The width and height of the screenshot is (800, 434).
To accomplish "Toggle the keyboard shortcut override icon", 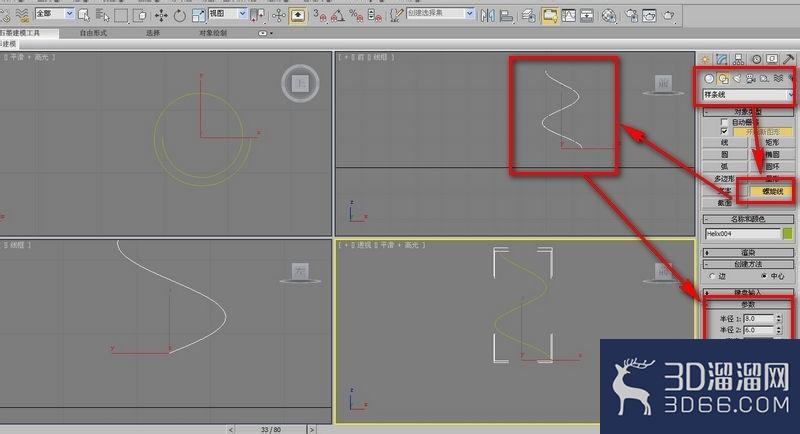I will [x=297, y=16].
